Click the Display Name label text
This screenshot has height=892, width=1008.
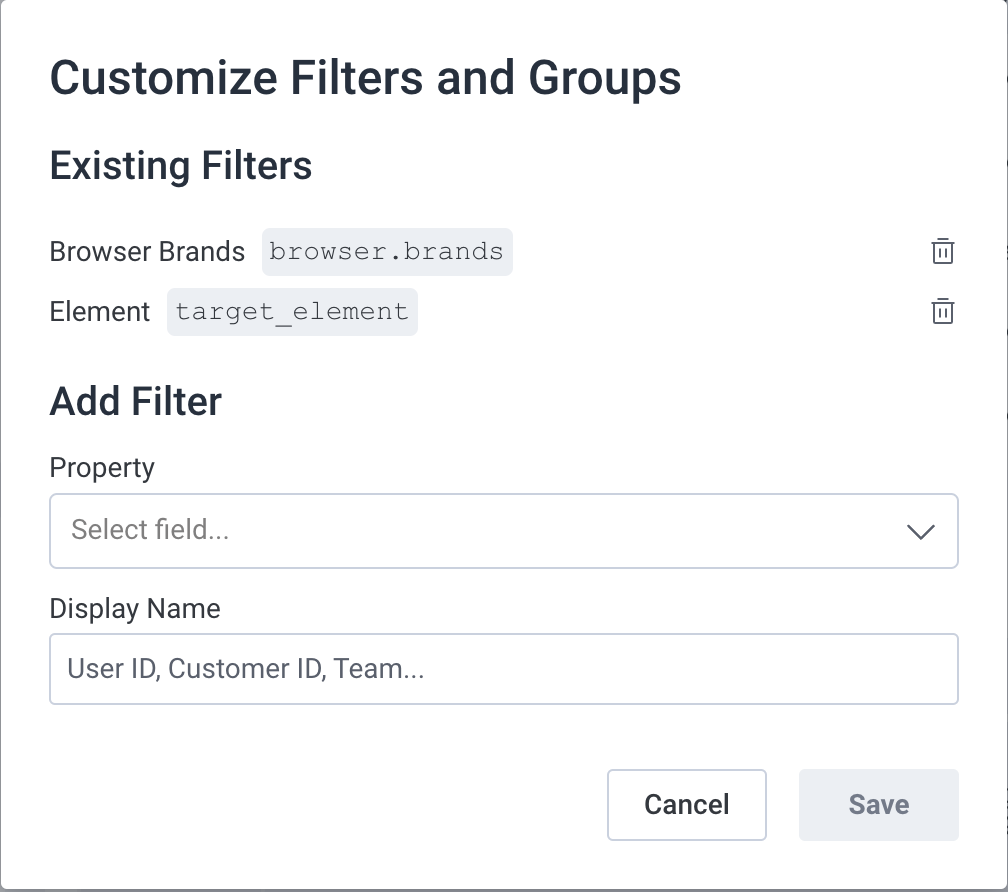(x=134, y=608)
